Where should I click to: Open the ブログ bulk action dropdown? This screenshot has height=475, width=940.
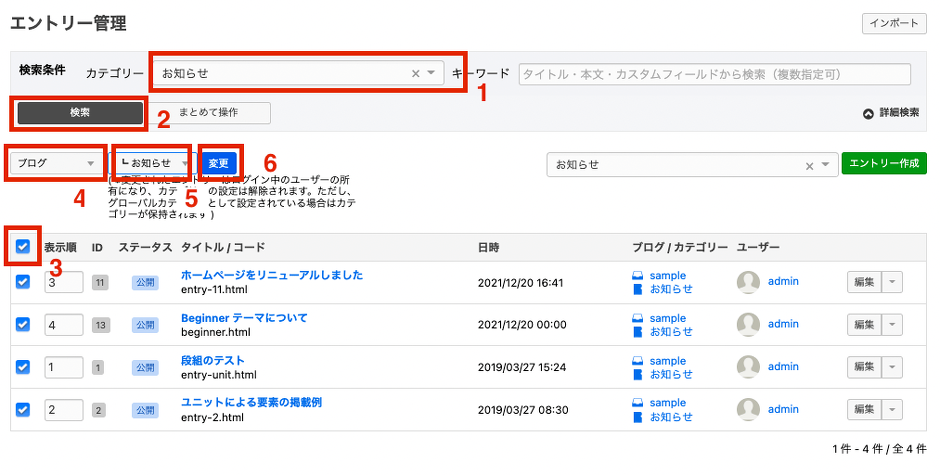click(x=55, y=163)
